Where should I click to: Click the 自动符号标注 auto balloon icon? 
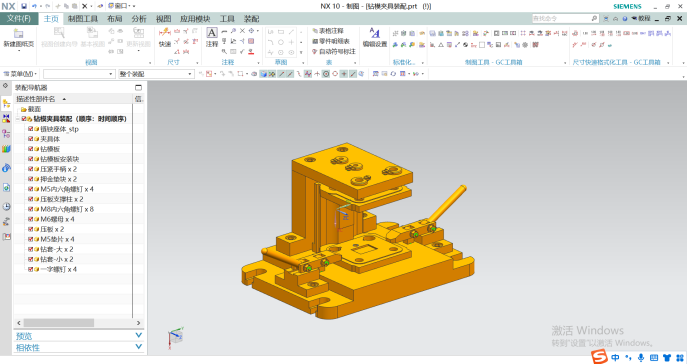pos(315,51)
